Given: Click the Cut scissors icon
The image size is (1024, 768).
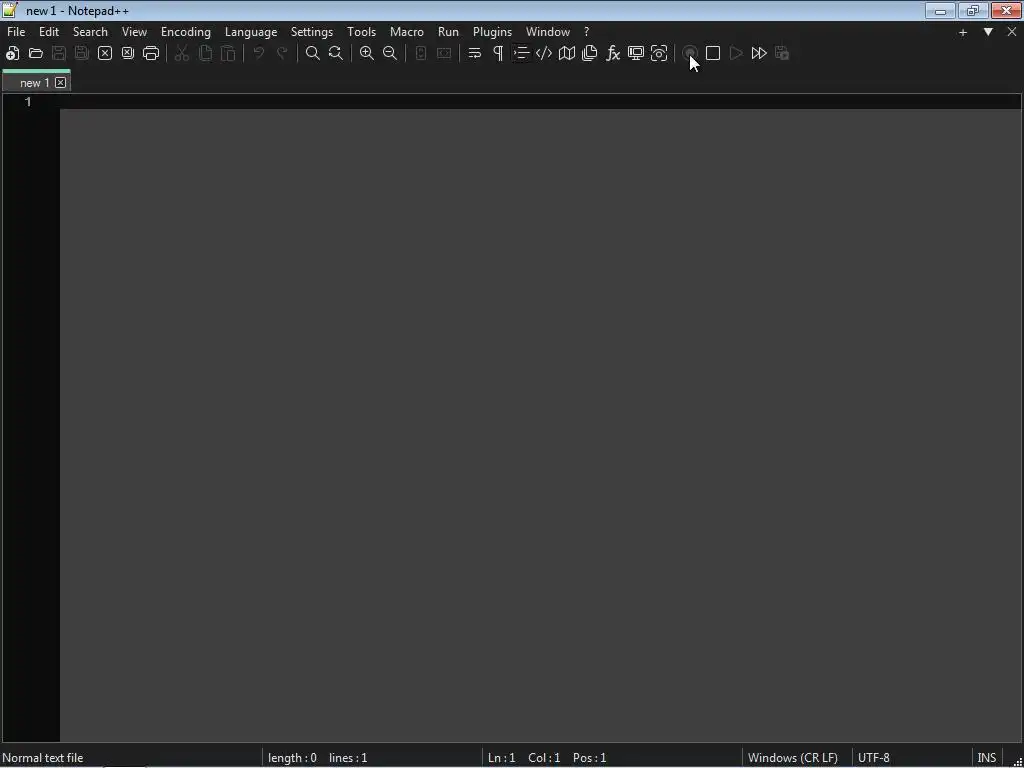Looking at the screenshot, I should click(x=182, y=54).
